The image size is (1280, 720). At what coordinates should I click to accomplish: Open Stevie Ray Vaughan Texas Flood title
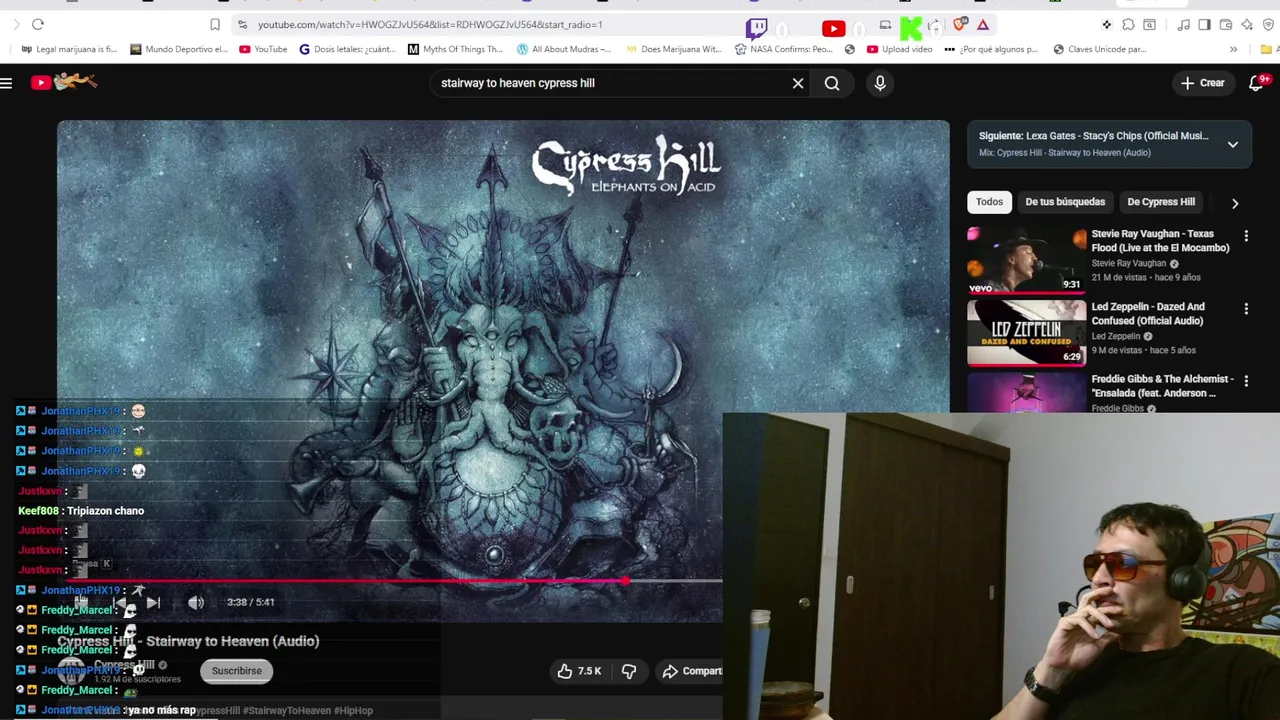tap(1160, 241)
